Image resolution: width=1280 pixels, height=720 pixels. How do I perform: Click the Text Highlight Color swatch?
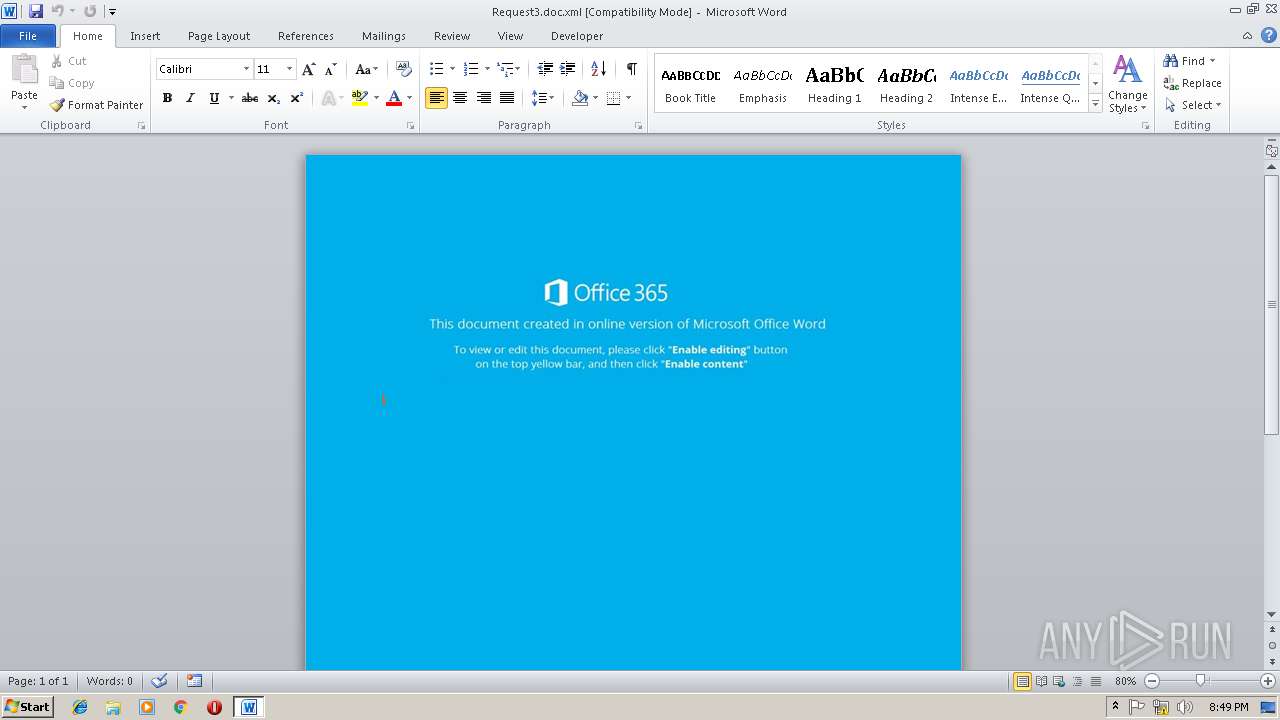360,98
